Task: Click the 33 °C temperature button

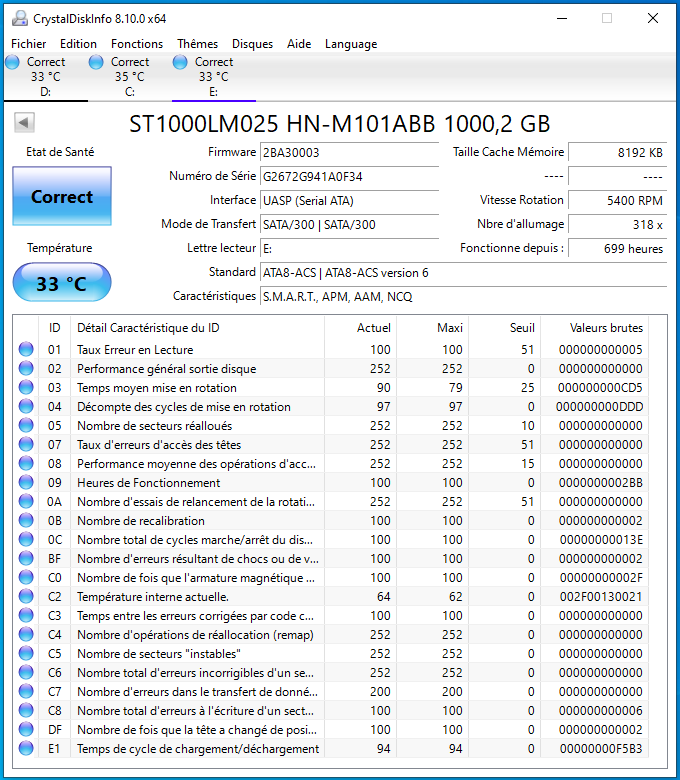Action: [62, 283]
